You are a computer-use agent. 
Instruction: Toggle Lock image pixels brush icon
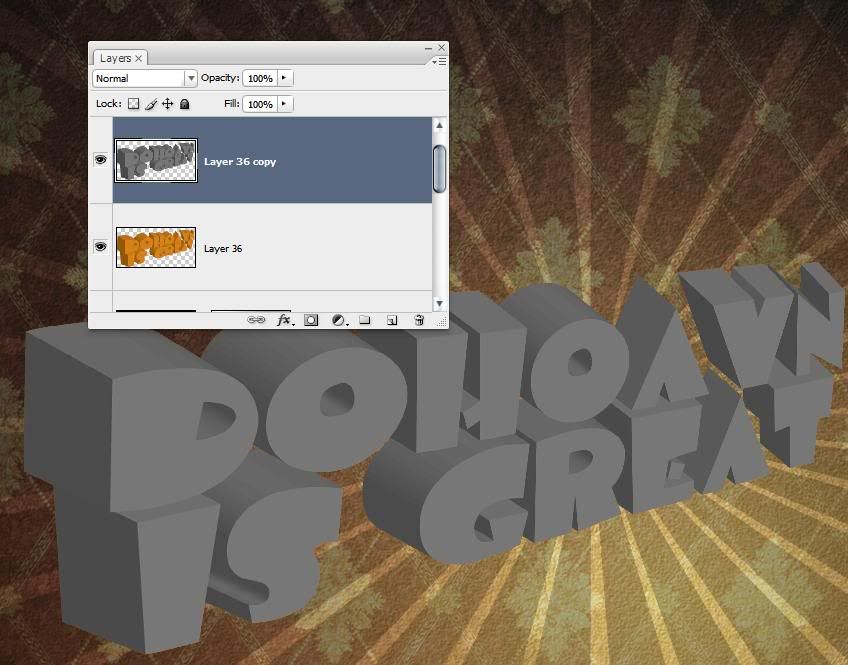(x=151, y=104)
